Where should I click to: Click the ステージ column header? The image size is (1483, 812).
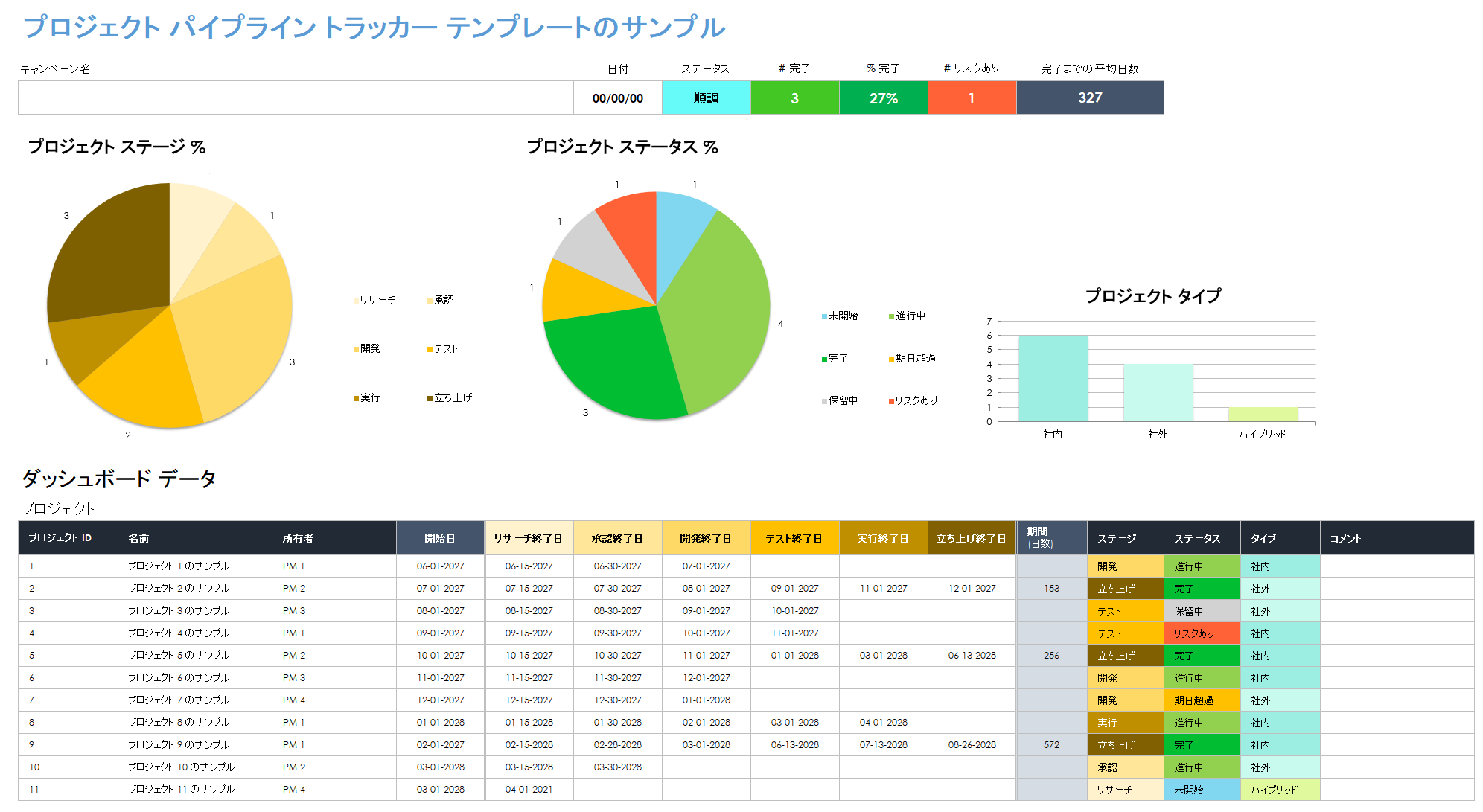click(1126, 538)
